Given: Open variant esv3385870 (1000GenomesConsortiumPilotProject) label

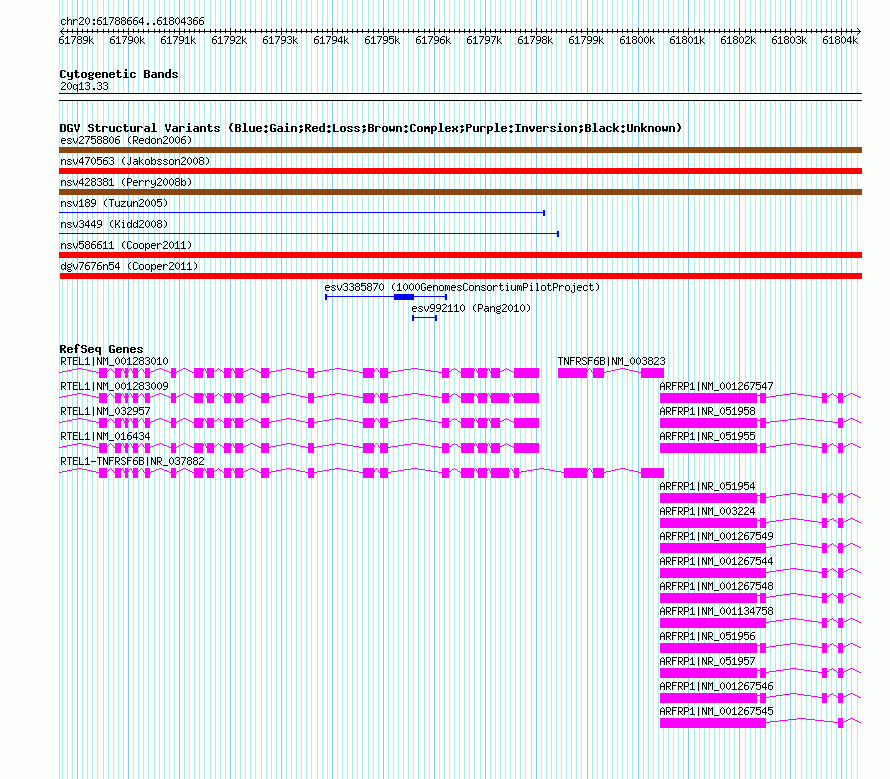Looking at the screenshot, I should 462,287.
